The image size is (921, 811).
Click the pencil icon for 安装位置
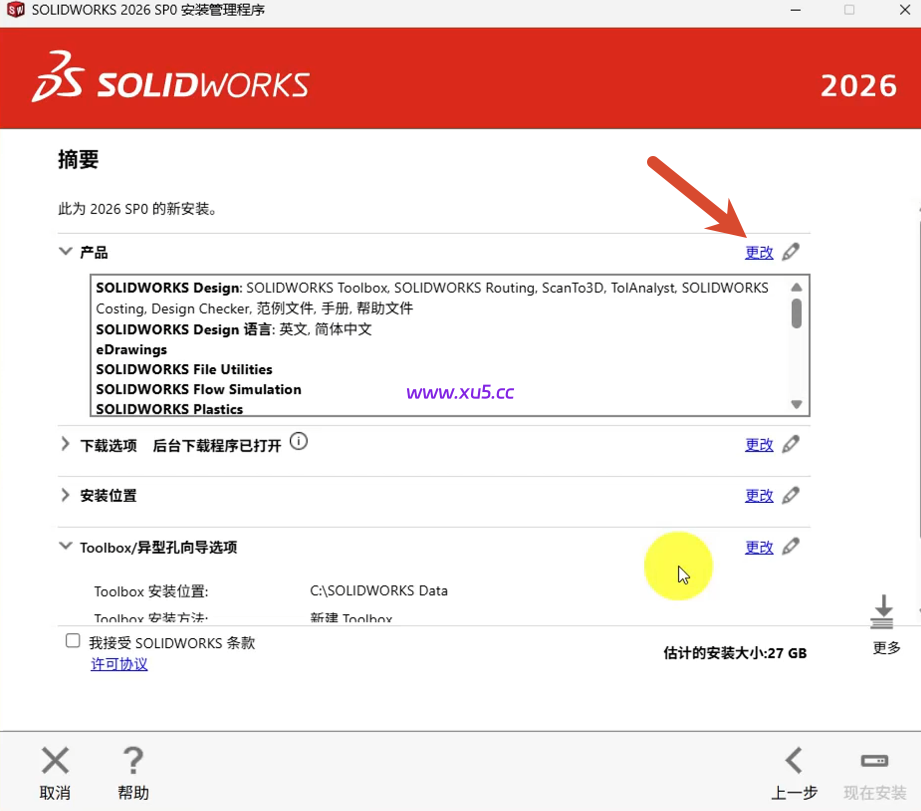[x=789, y=495]
